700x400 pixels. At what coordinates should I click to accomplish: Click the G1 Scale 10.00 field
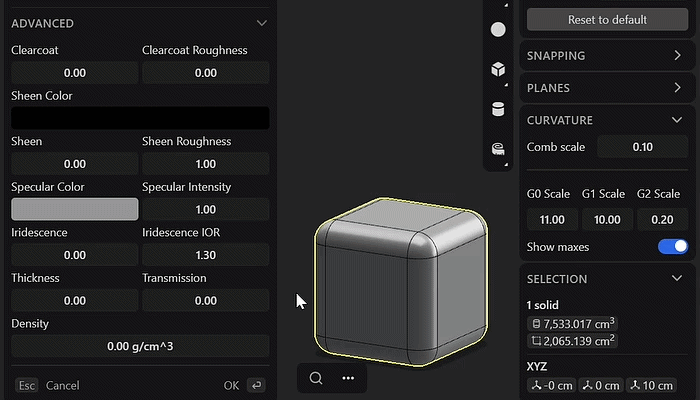607,220
